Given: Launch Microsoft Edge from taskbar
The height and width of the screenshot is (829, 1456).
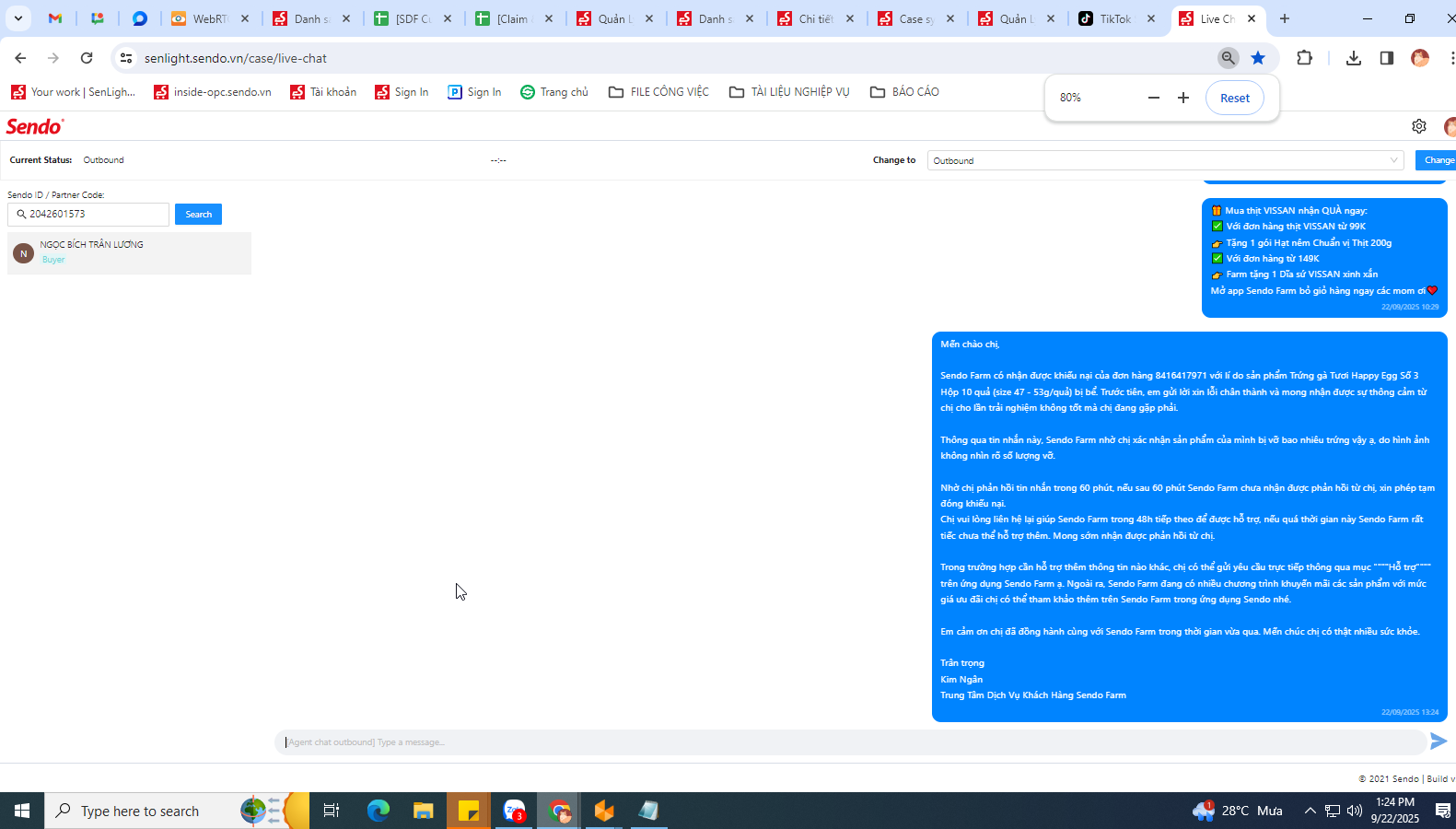Looking at the screenshot, I should coord(379,811).
